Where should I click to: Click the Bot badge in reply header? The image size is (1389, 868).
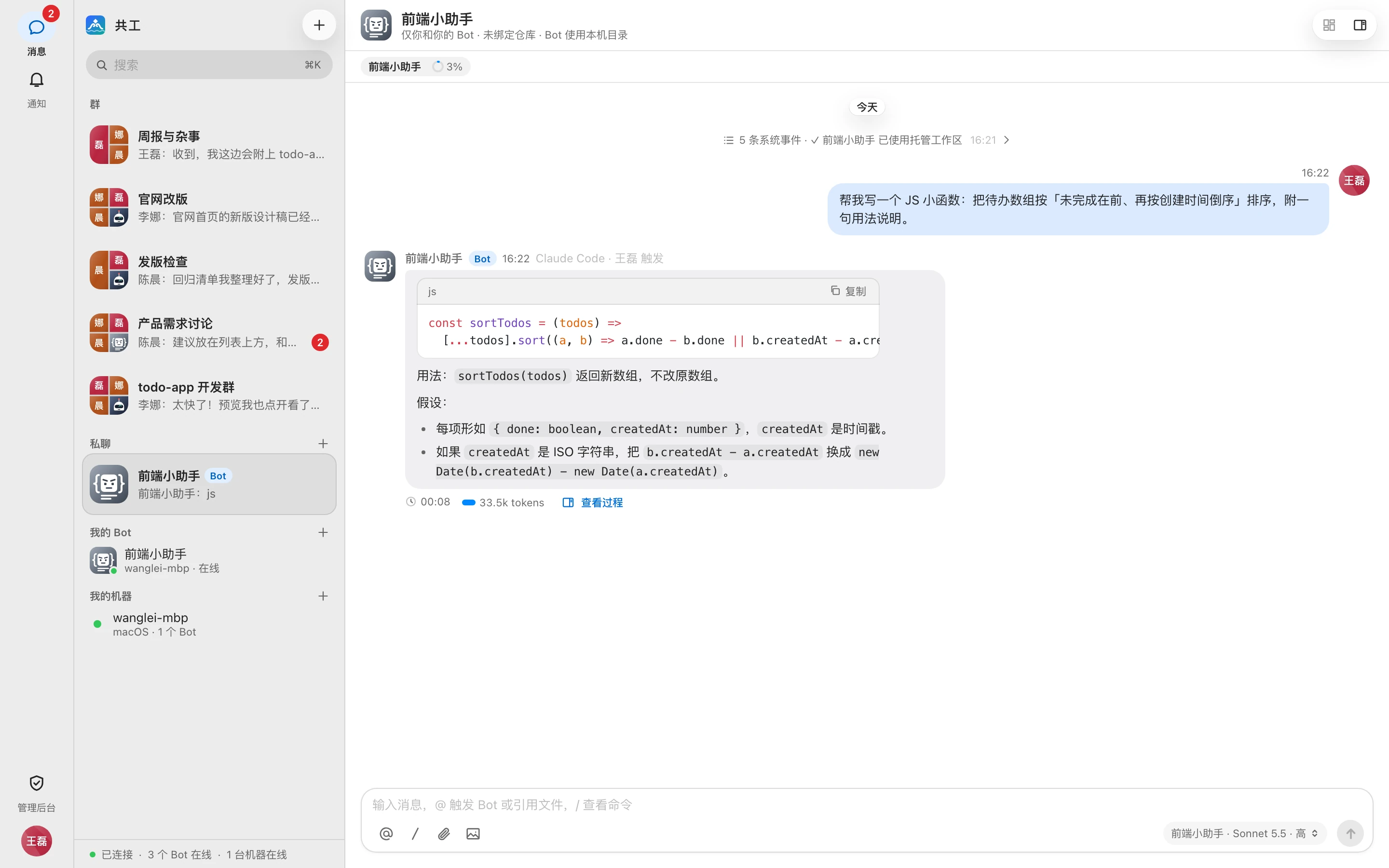click(x=482, y=258)
